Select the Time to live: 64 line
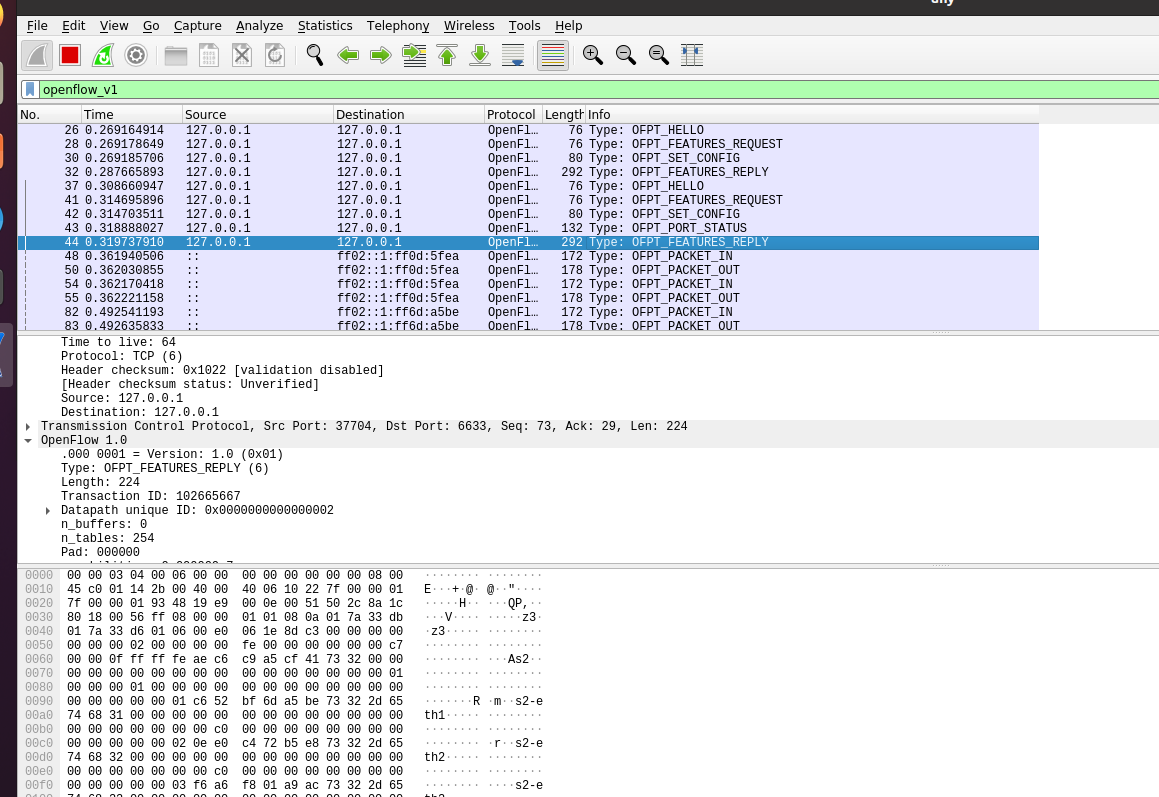1159x797 pixels. [118, 342]
